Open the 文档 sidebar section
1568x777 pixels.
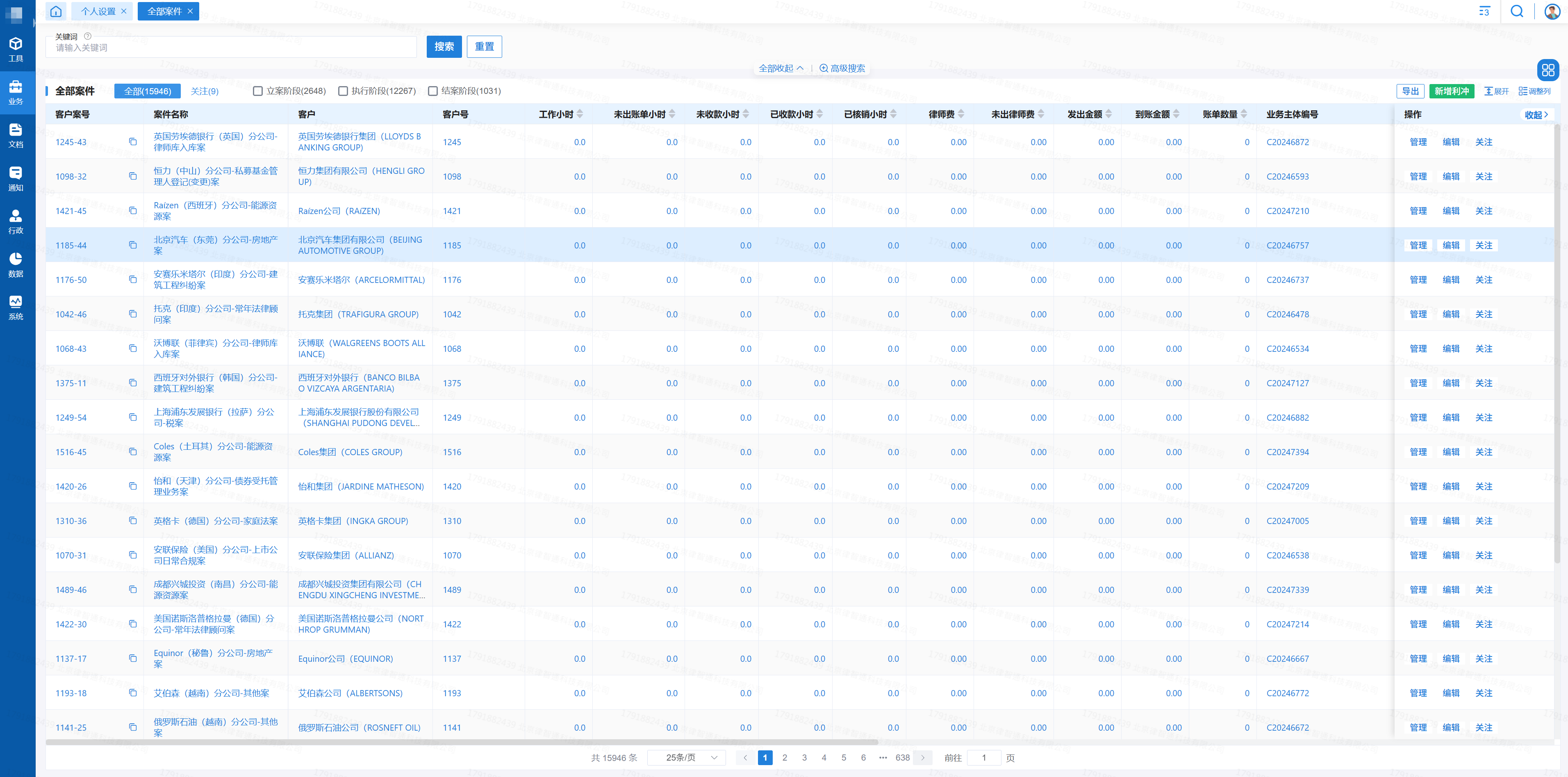16,136
